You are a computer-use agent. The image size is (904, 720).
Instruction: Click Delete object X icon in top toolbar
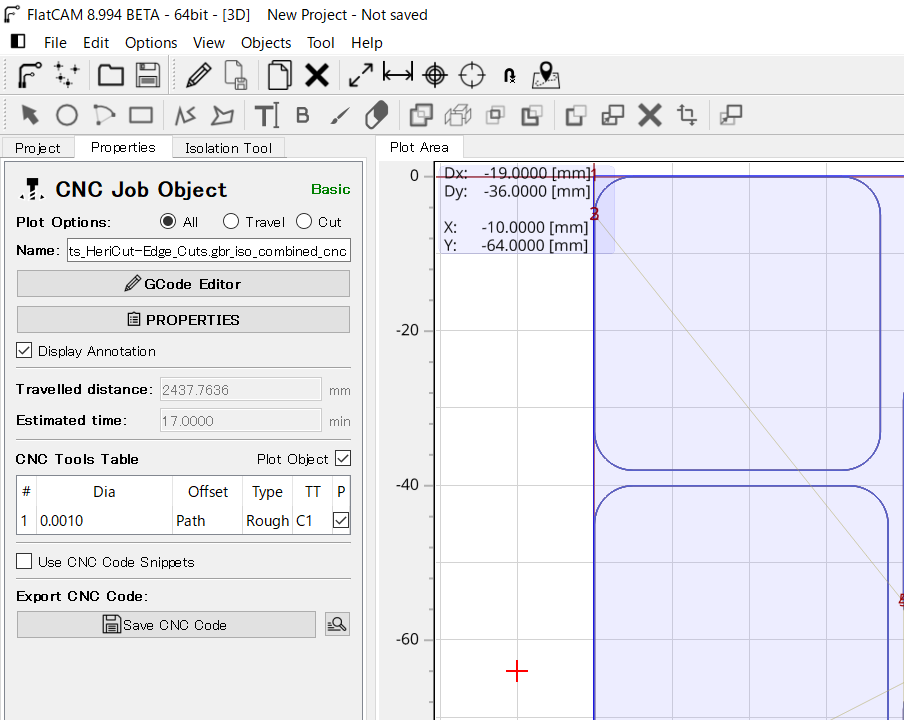pyautogui.click(x=317, y=75)
